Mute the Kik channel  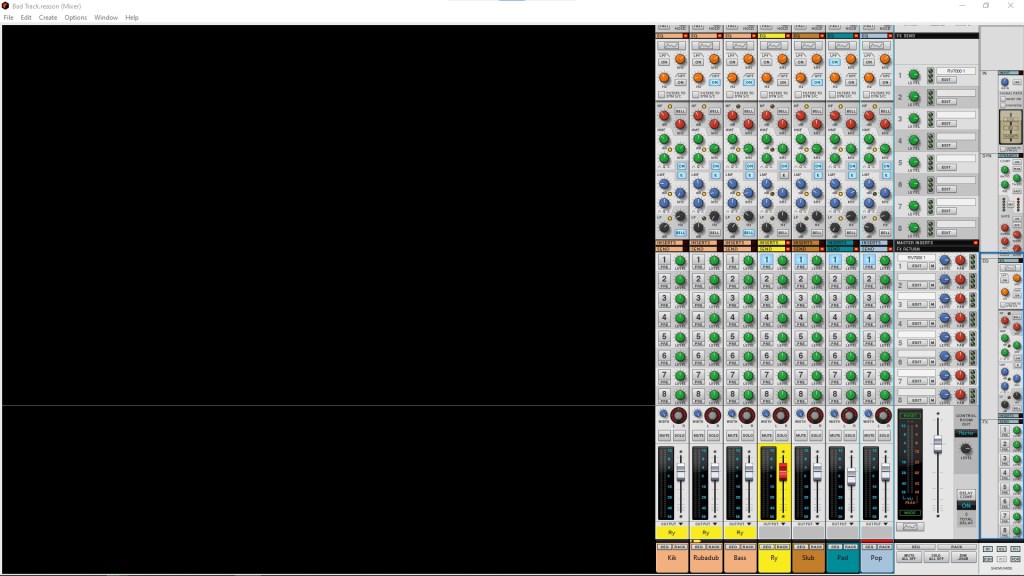(x=664, y=436)
